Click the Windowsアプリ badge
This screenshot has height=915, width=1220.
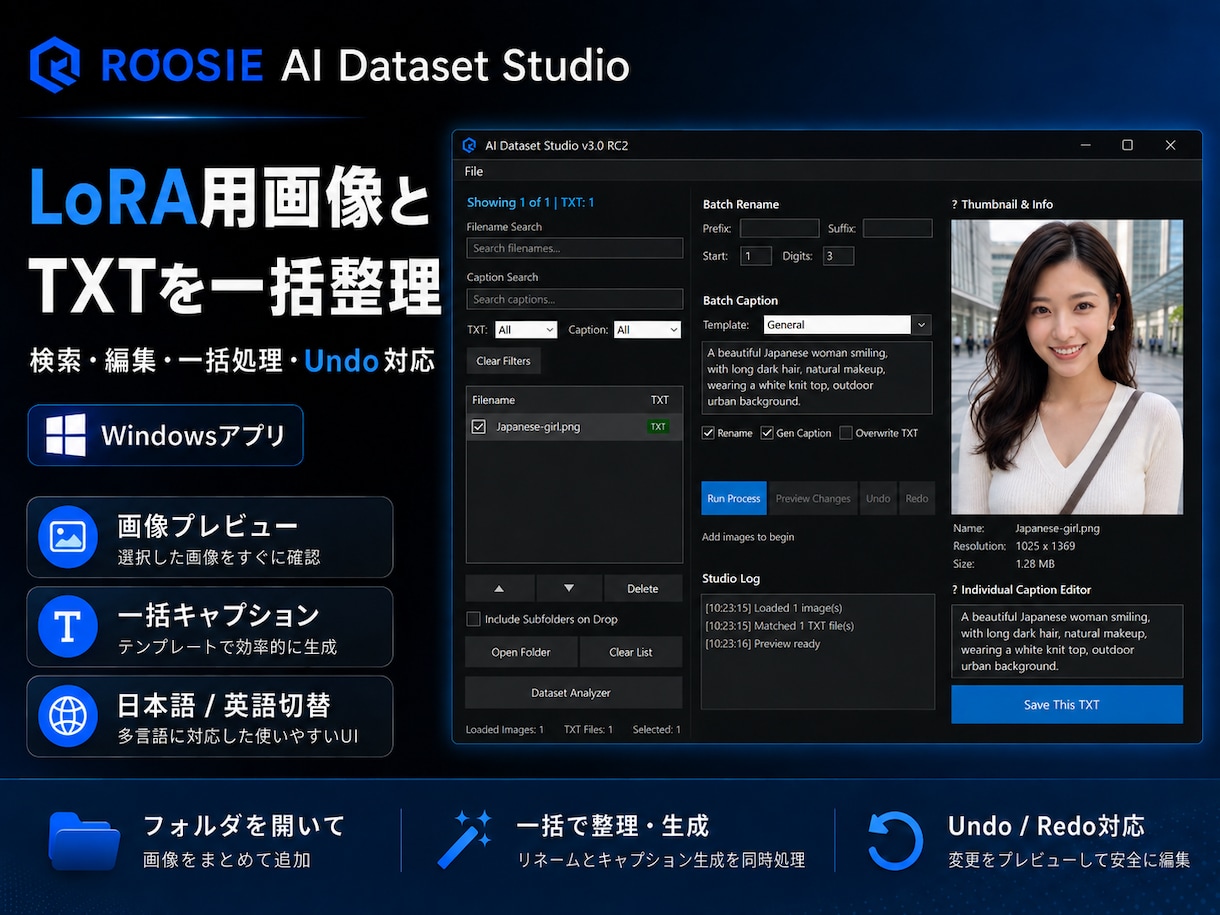coord(165,435)
